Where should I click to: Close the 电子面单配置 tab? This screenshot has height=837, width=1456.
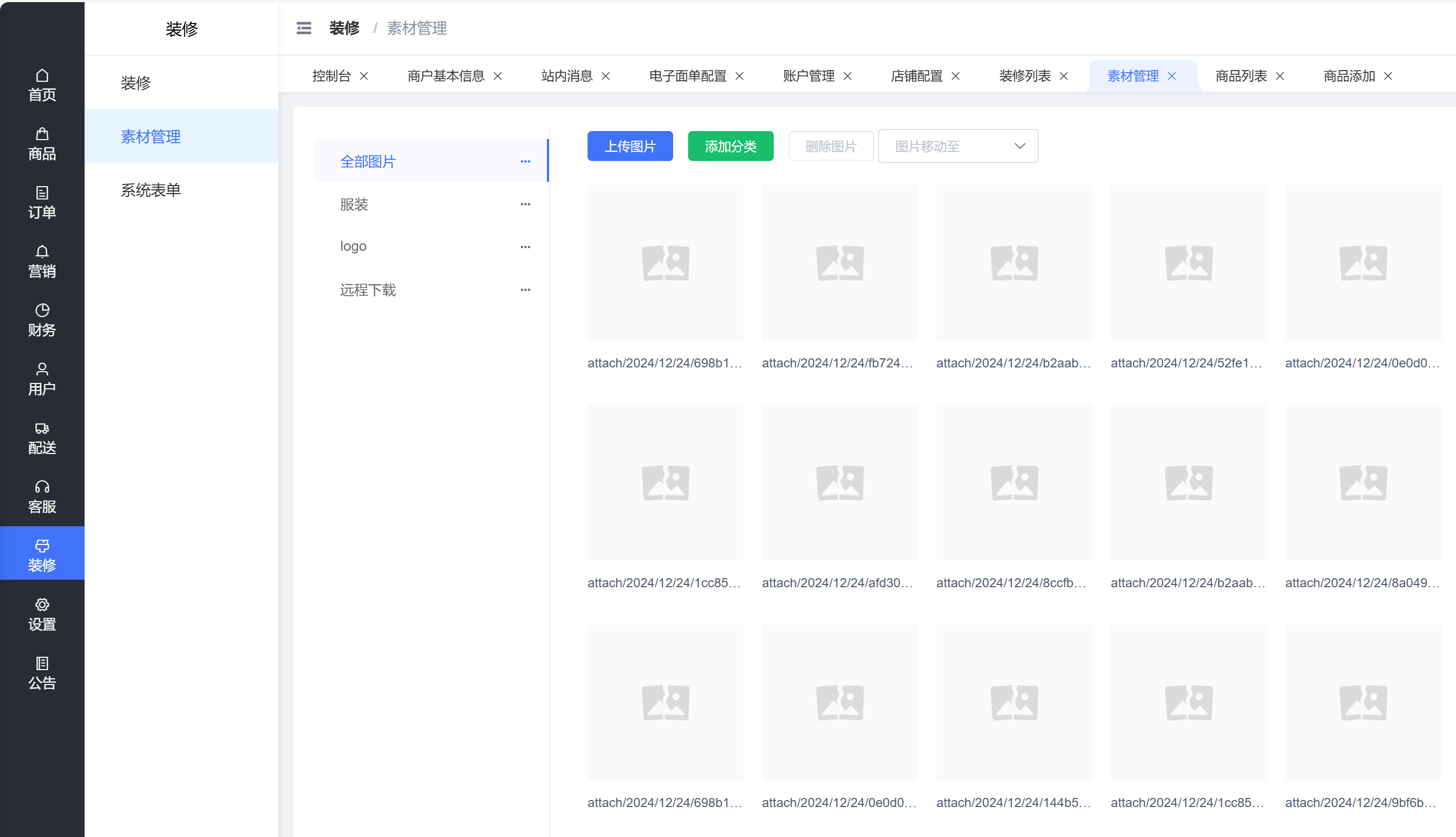(740, 76)
